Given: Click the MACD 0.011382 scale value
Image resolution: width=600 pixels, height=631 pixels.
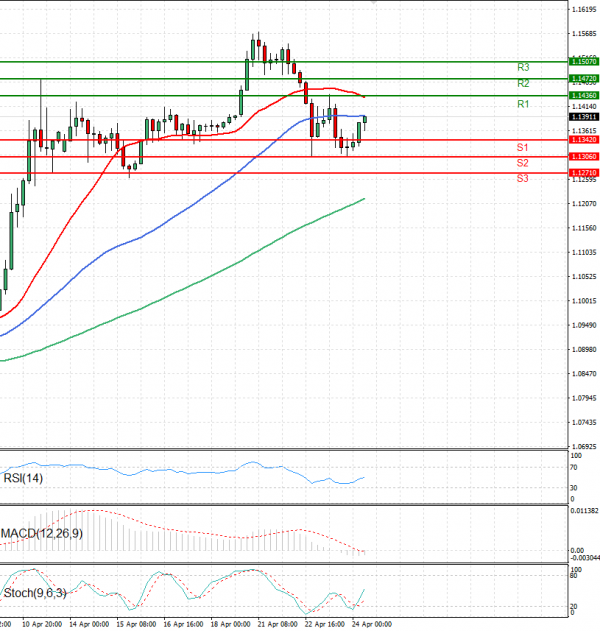Looking at the screenshot, I should pyautogui.click(x=585, y=511).
